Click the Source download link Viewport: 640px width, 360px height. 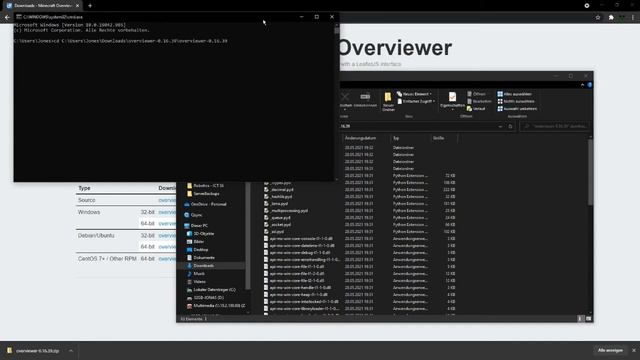(x=167, y=200)
